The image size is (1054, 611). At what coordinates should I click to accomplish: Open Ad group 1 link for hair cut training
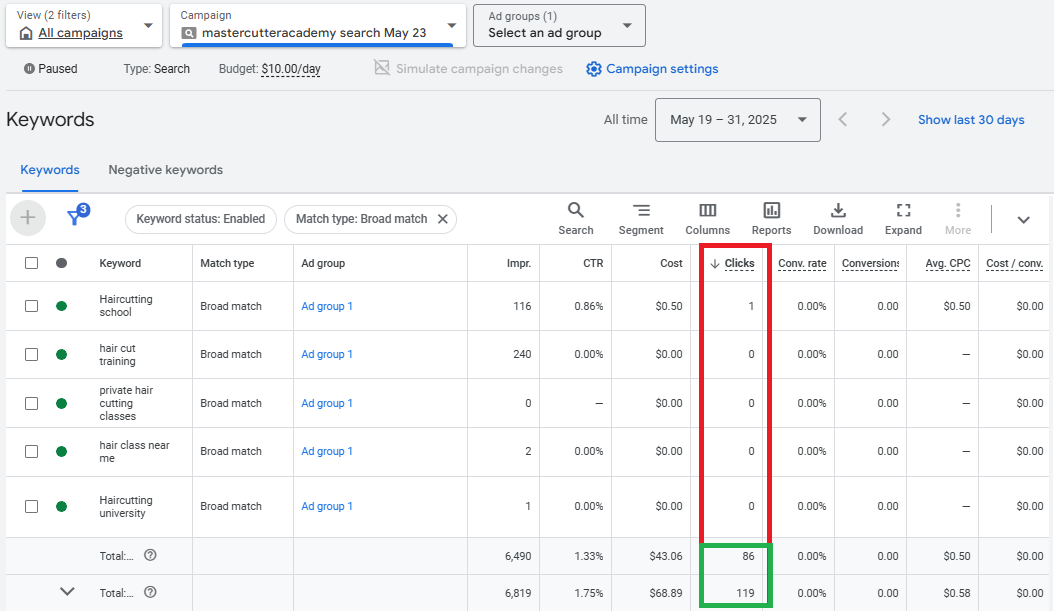(x=327, y=354)
